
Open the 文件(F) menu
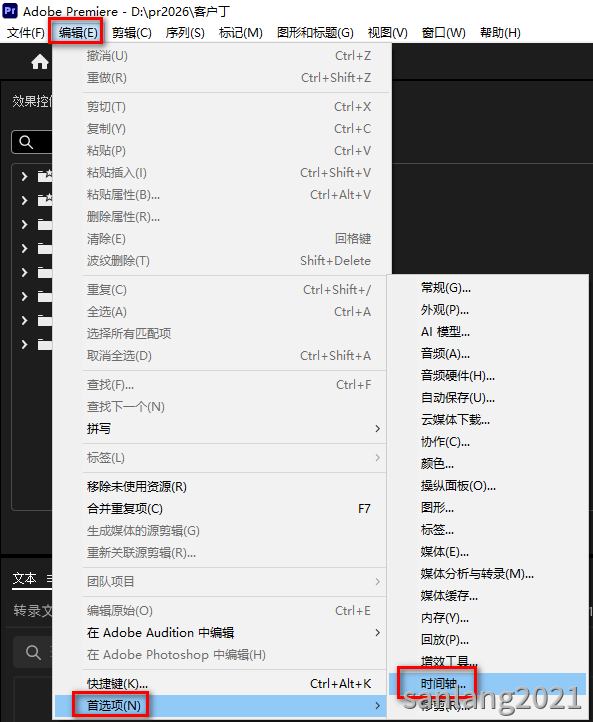pos(26,33)
